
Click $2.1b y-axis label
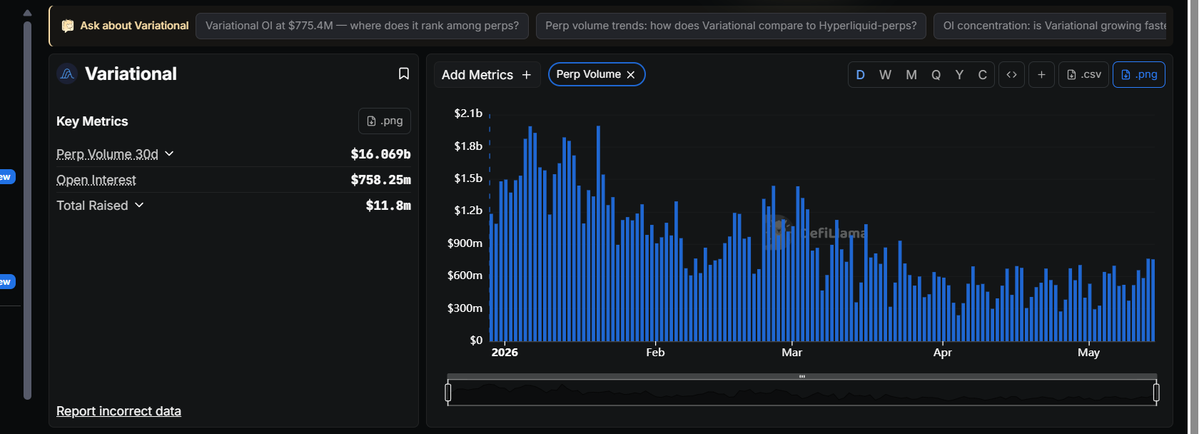point(468,113)
